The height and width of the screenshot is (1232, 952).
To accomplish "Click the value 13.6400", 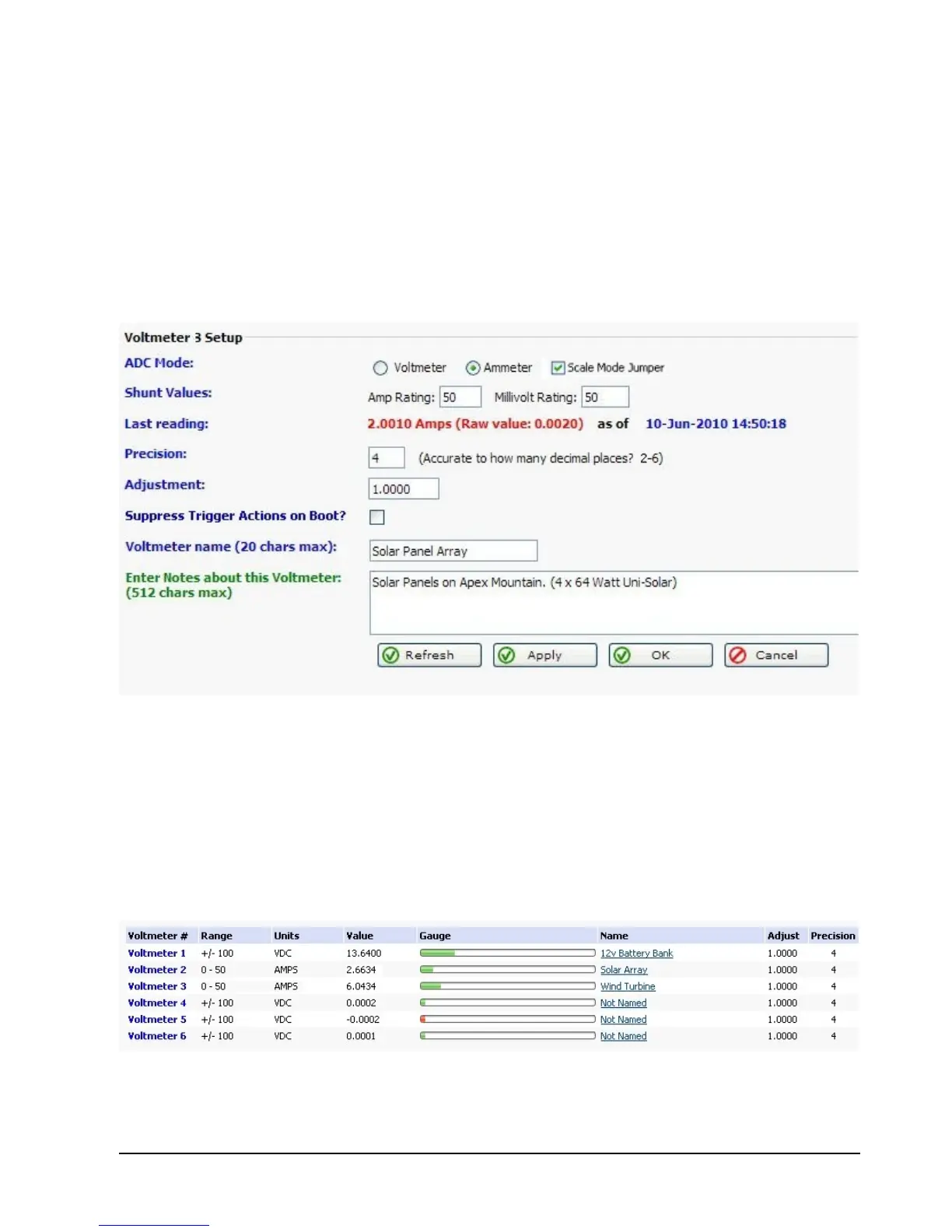I will pos(364,954).
